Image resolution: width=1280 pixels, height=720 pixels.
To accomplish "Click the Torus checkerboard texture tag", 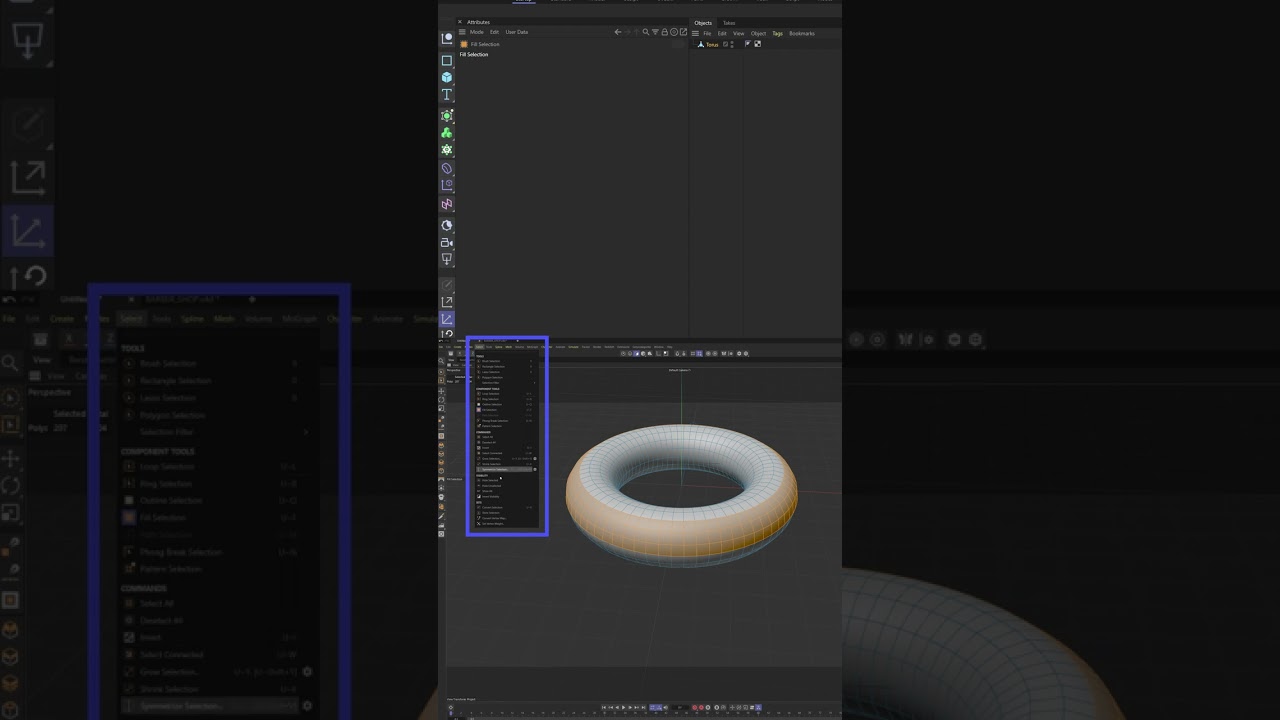I will click(x=757, y=44).
